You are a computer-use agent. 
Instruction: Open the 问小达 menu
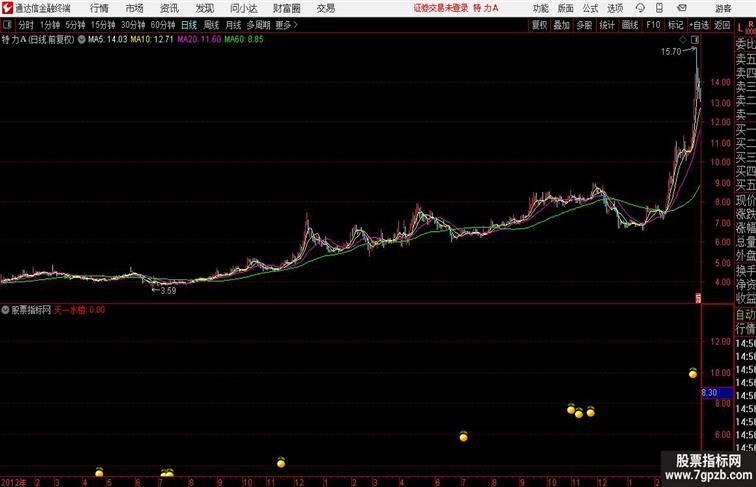tap(243, 8)
